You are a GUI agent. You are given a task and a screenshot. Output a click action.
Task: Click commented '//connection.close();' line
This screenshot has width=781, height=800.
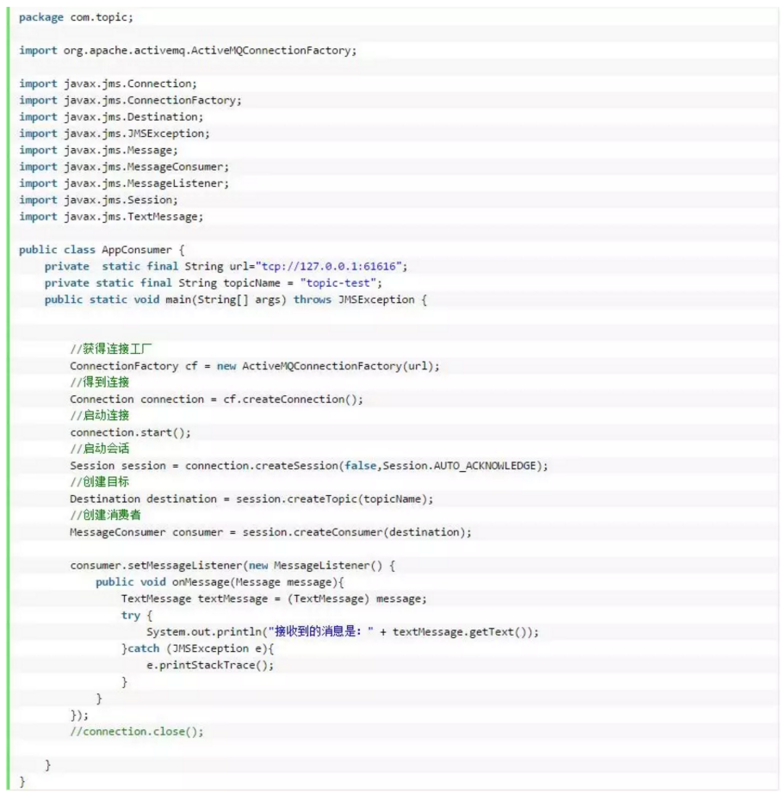point(137,732)
